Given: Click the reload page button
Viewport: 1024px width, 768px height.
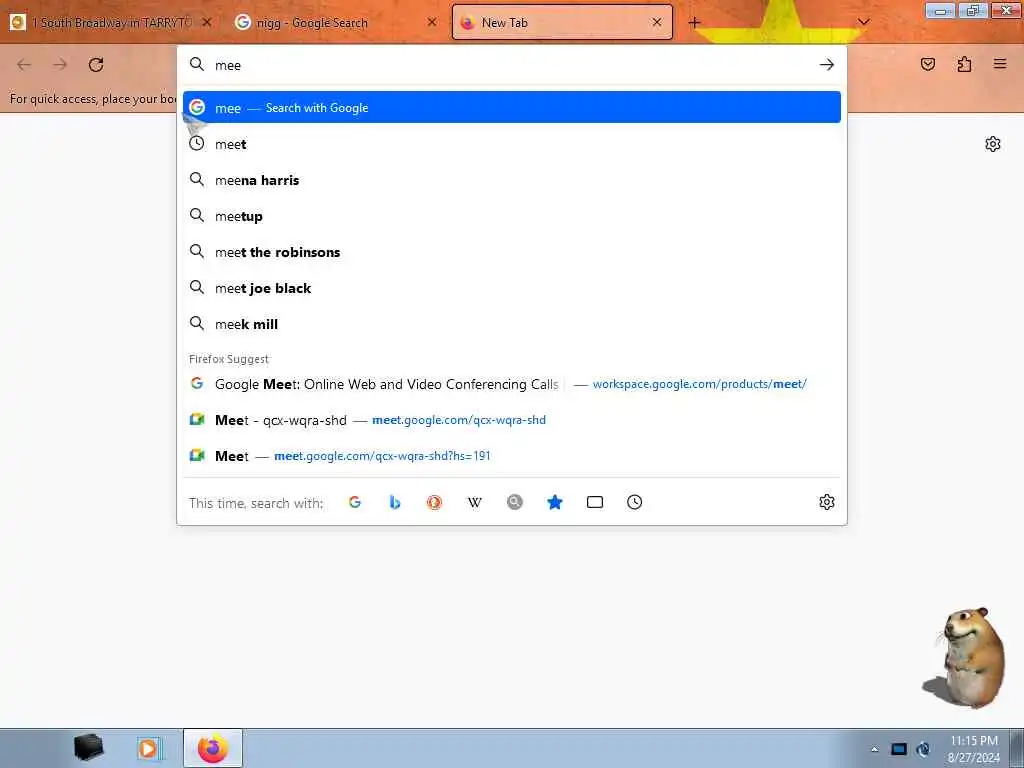Looking at the screenshot, I should [x=96, y=65].
